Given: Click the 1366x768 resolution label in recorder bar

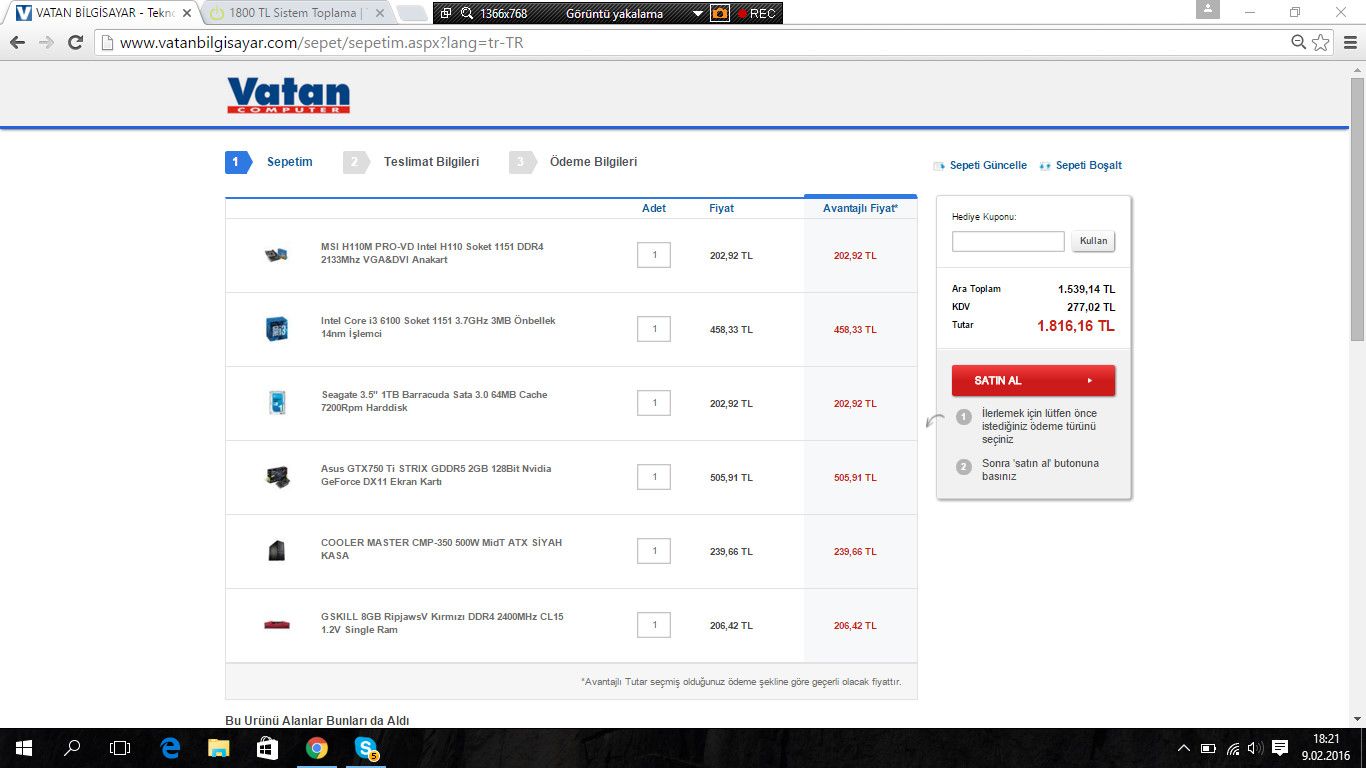Looking at the screenshot, I should point(503,13).
